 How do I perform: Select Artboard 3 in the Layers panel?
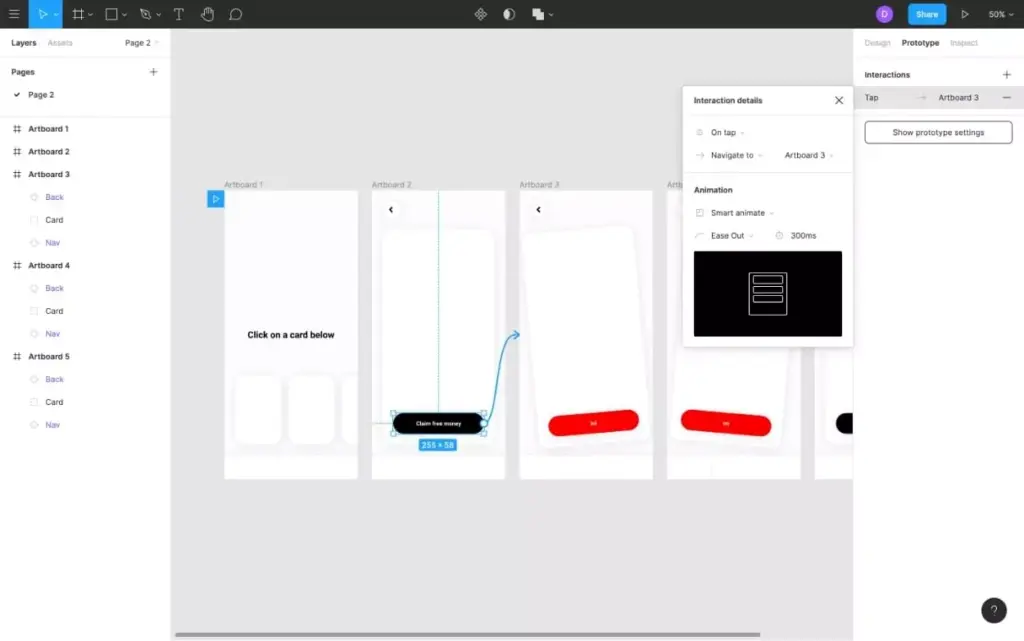[x=49, y=173]
